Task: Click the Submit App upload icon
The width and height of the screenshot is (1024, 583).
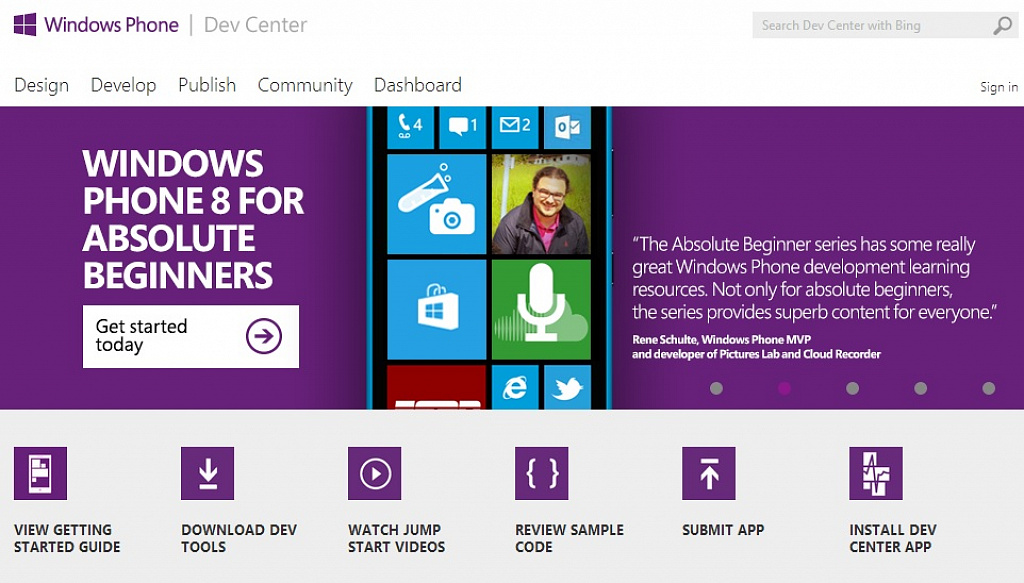Action: [709, 473]
